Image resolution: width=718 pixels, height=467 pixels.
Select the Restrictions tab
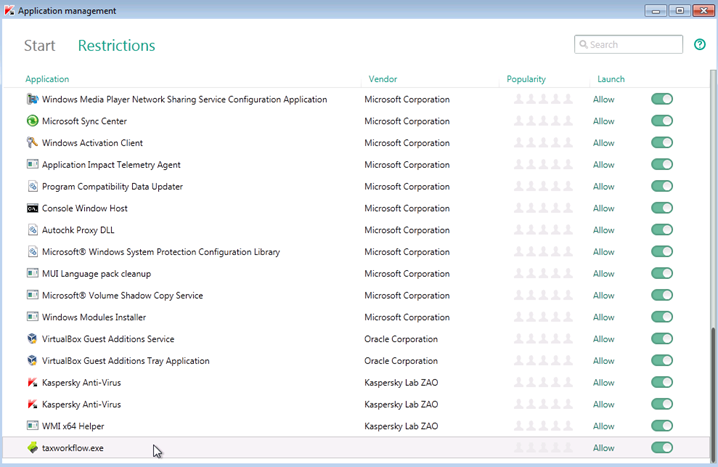pyautogui.click(x=116, y=45)
